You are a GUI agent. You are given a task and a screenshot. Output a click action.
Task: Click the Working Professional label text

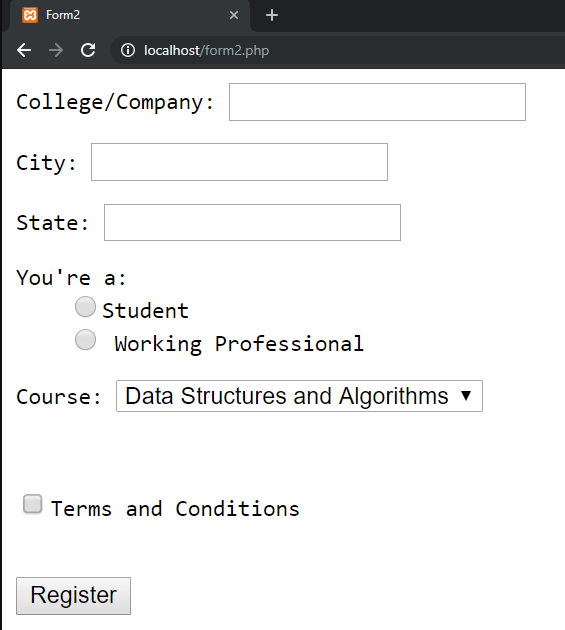(x=239, y=344)
